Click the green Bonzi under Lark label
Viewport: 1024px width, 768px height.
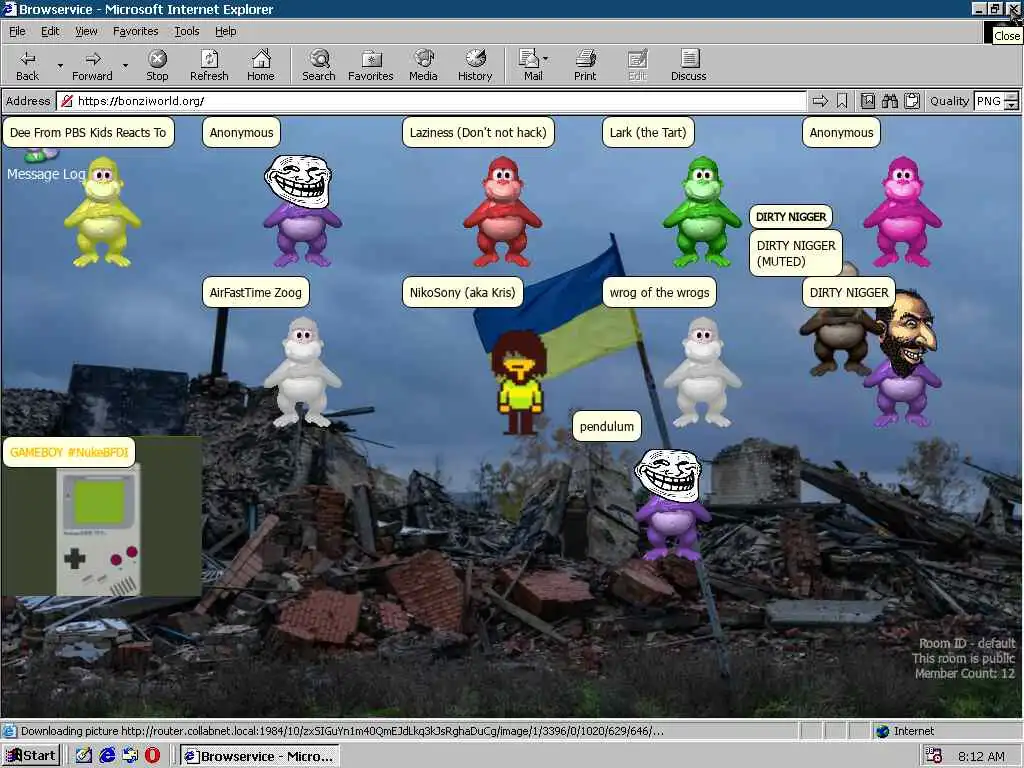coord(702,211)
